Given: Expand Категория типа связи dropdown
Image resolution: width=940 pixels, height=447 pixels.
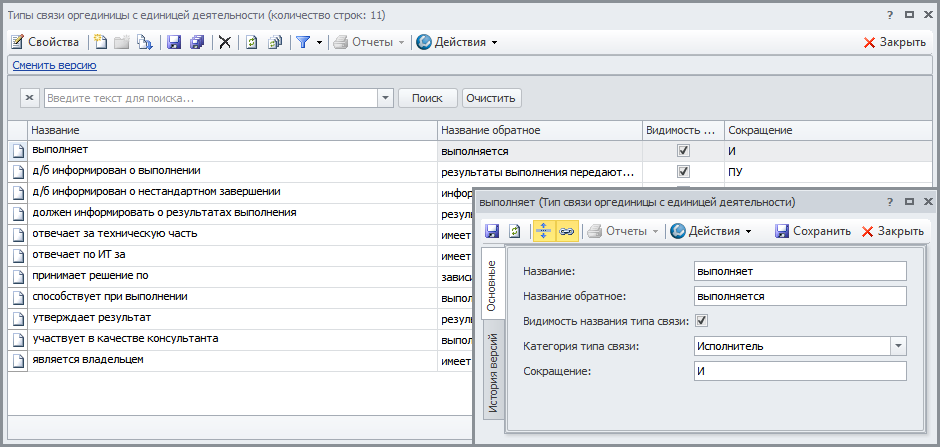Looking at the screenshot, I should (x=897, y=346).
